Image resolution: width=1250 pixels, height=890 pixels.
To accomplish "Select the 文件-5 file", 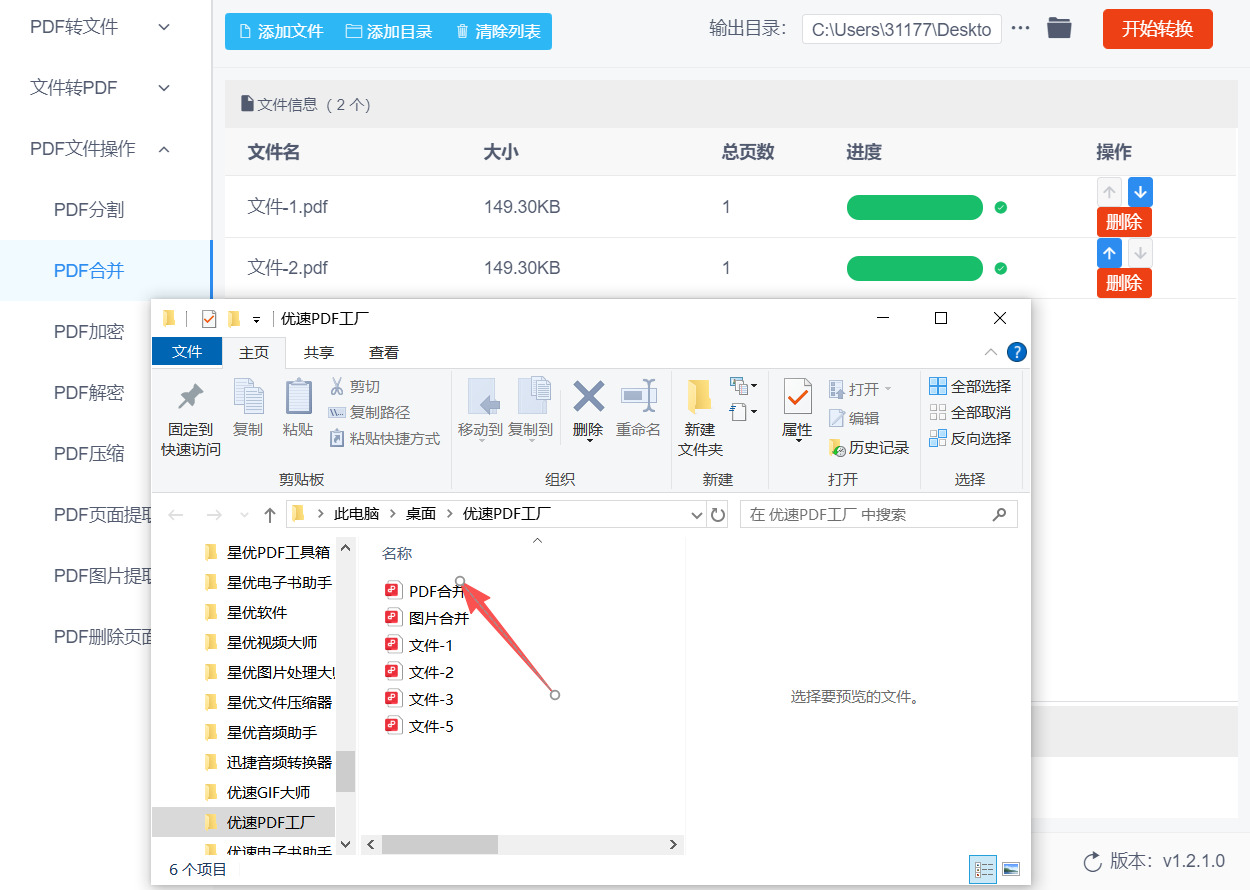I will [x=420, y=726].
